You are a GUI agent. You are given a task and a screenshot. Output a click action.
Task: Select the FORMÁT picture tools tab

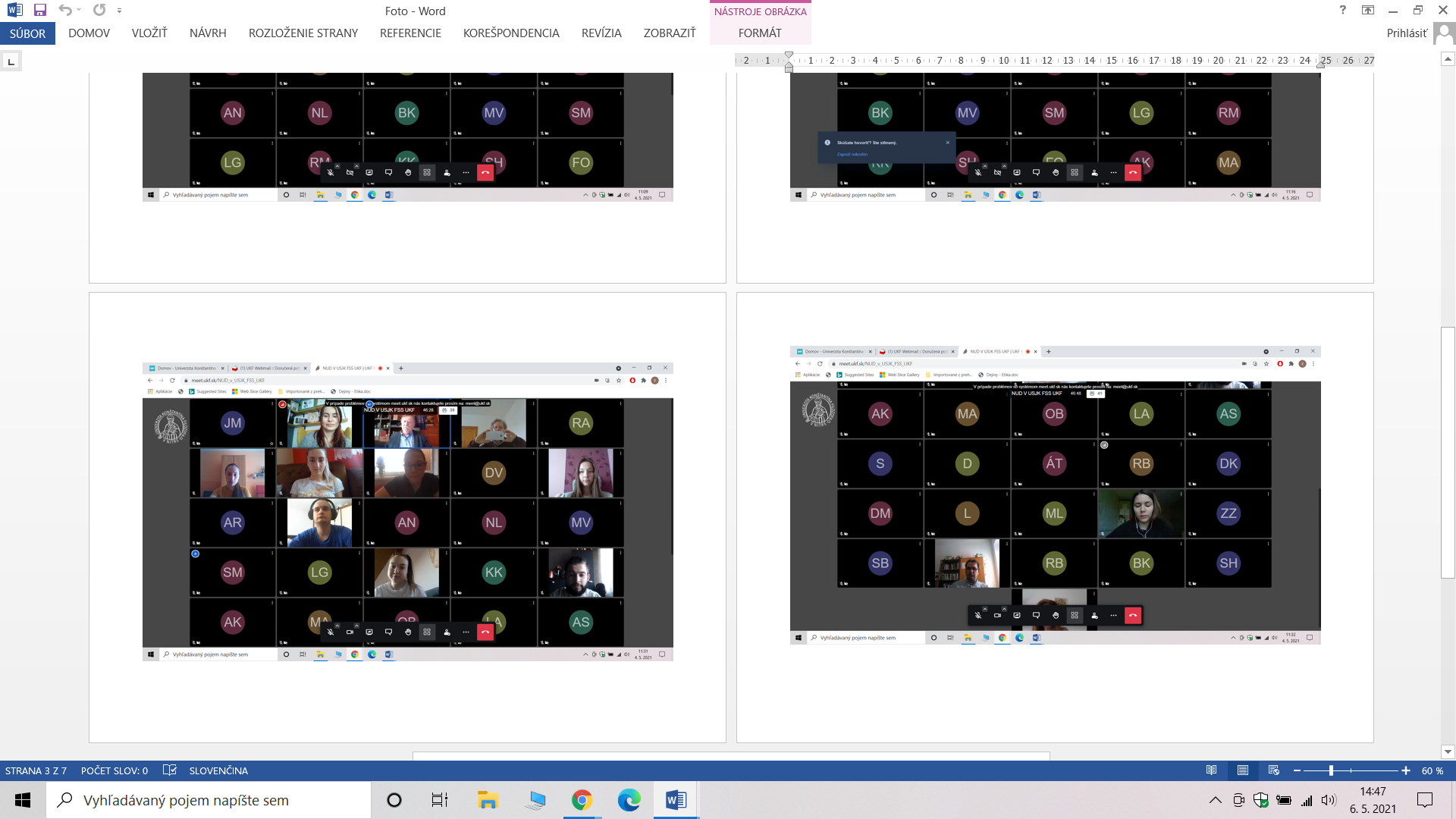[x=760, y=33]
